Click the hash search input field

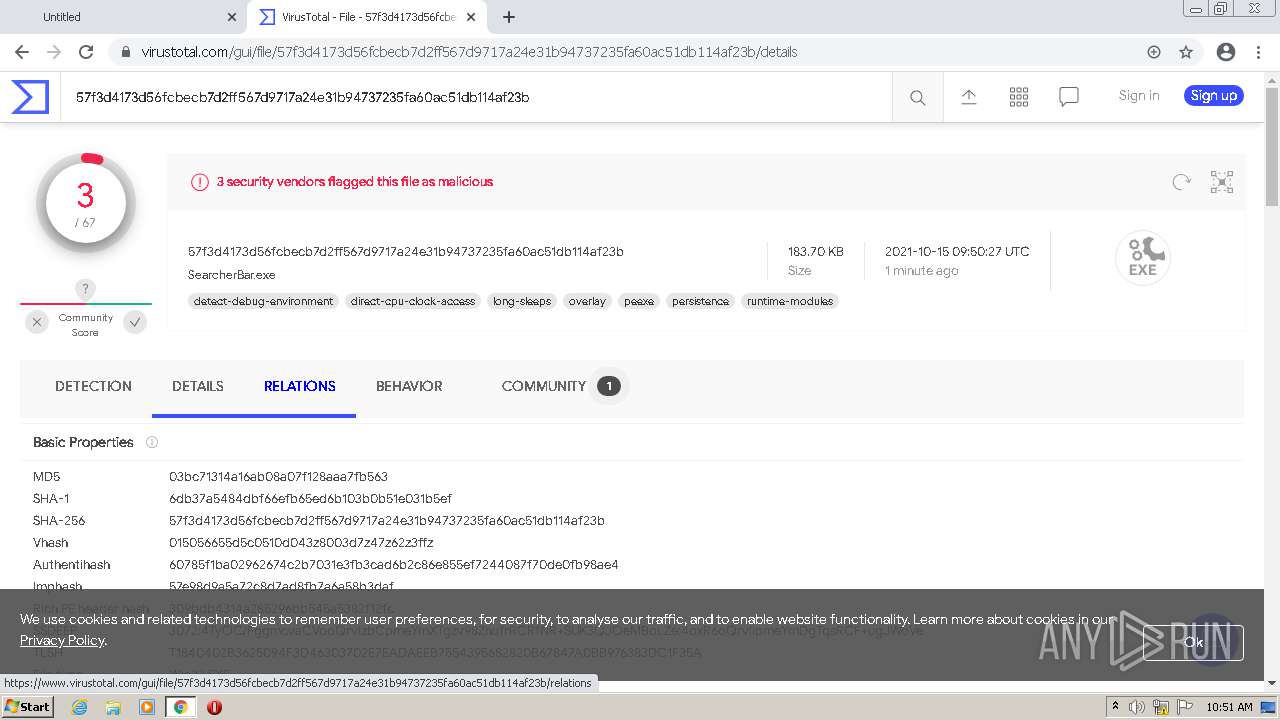(x=476, y=97)
